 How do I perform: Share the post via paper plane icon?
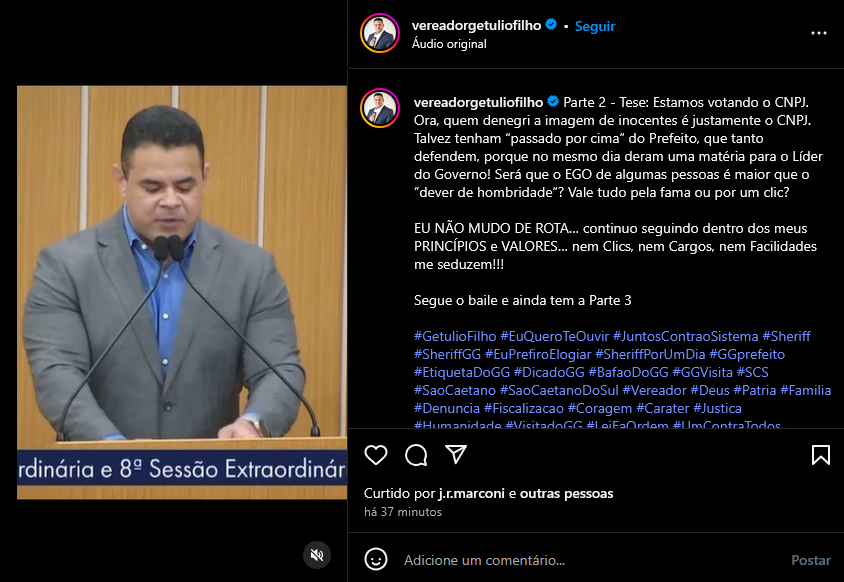pyautogui.click(x=456, y=454)
